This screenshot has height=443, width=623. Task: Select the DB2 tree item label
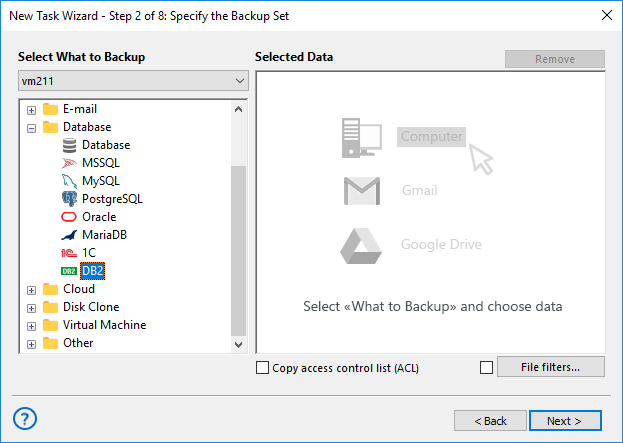point(93,271)
